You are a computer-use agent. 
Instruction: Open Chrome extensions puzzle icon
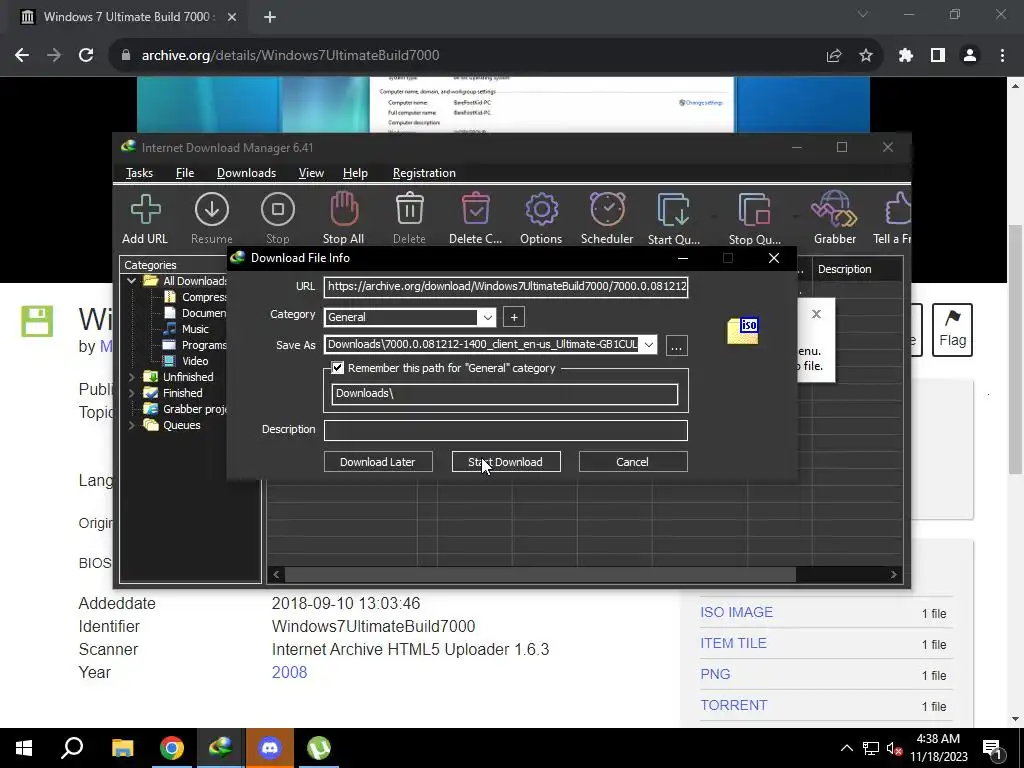point(906,56)
